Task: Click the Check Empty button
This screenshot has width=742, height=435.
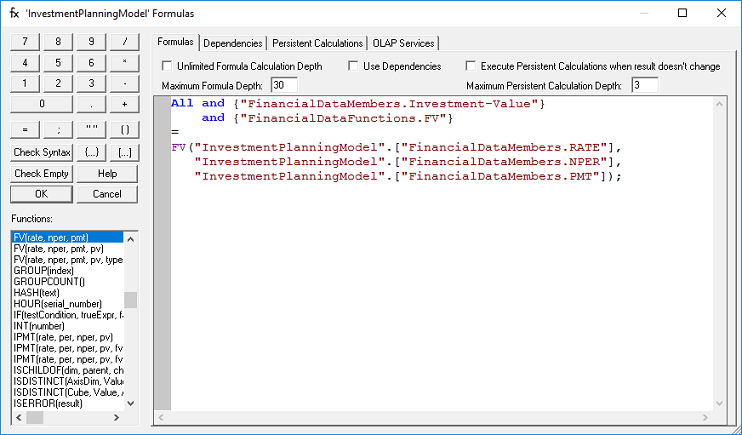Action: click(42, 173)
